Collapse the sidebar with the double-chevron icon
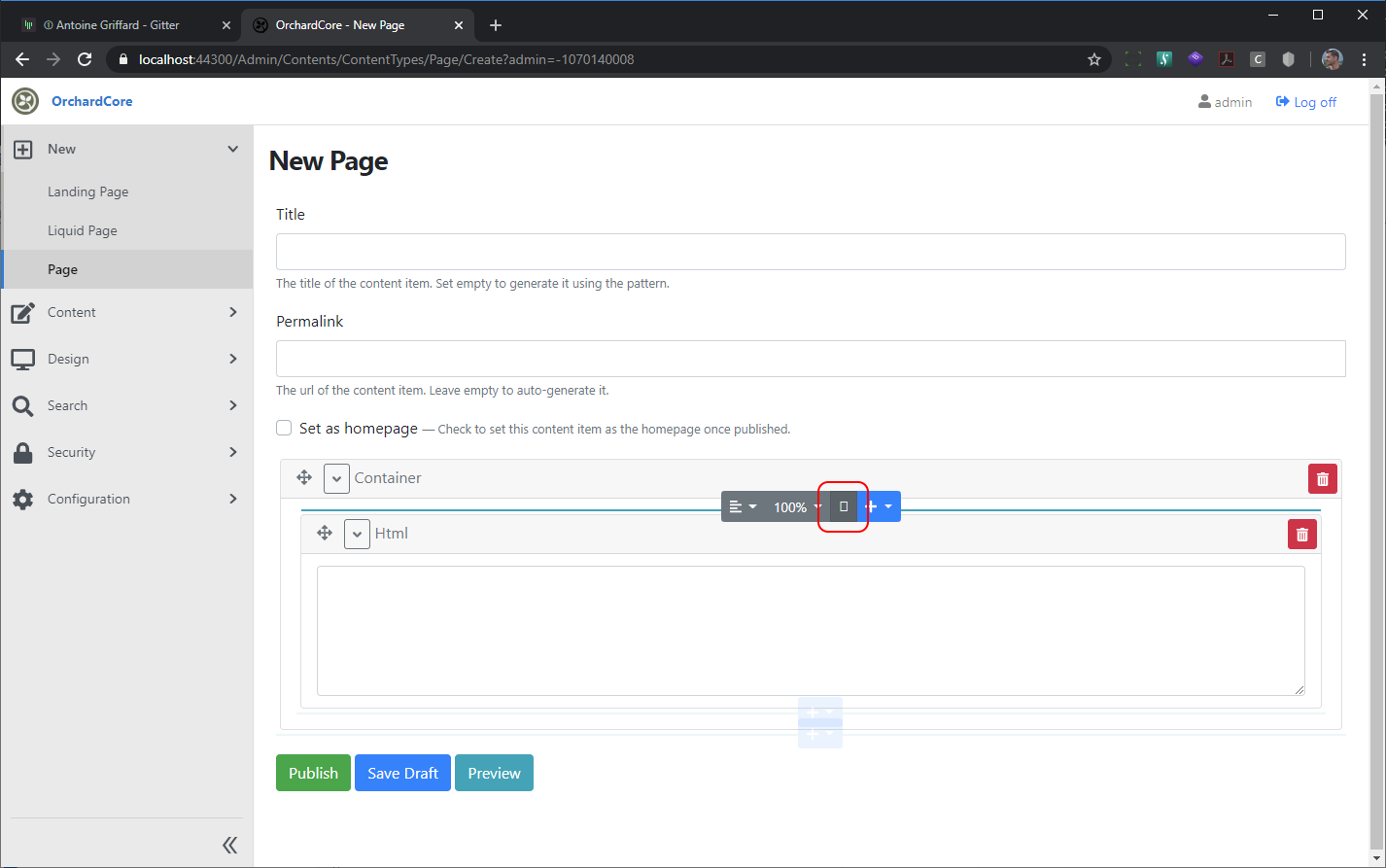This screenshot has height=868, width=1386. (230, 844)
